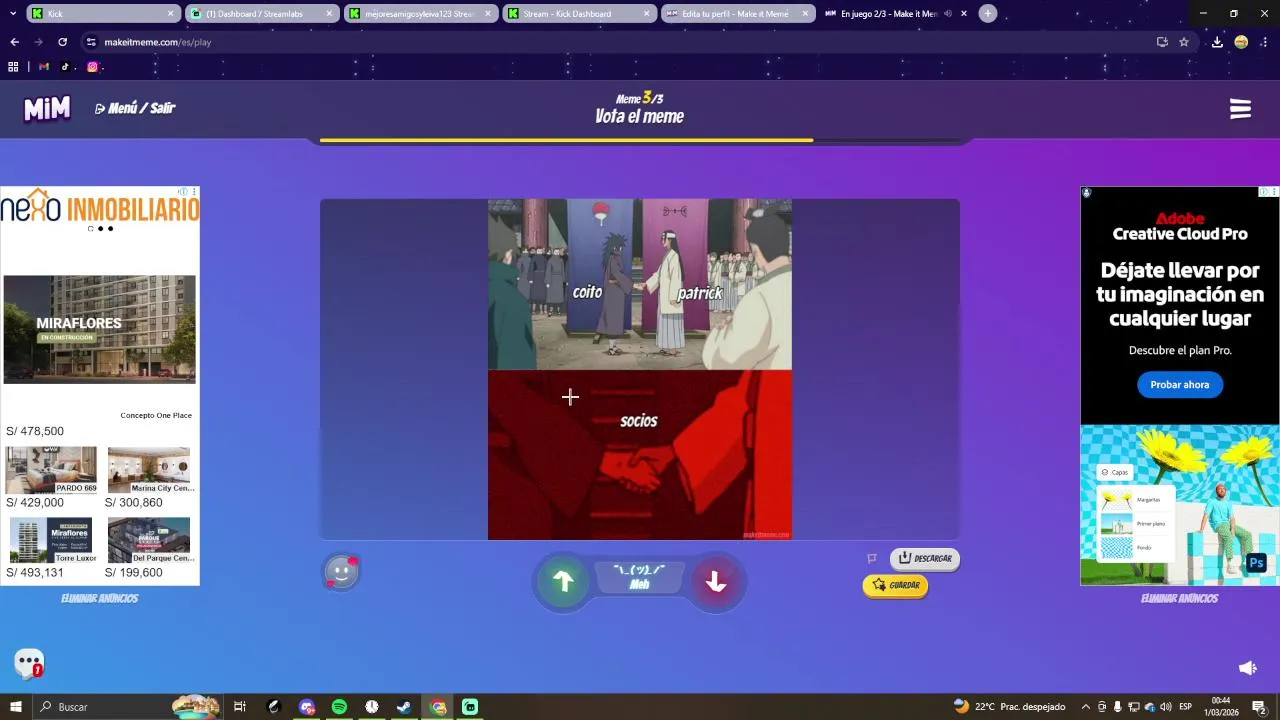1280x720 pixels.
Task: Open the Chrome profile avatar
Action: tap(1241, 42)
